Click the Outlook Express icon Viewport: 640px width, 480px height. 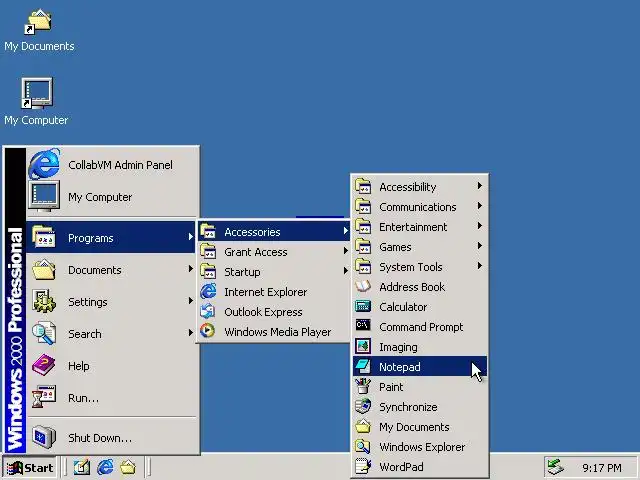click(x=208, y=311)
